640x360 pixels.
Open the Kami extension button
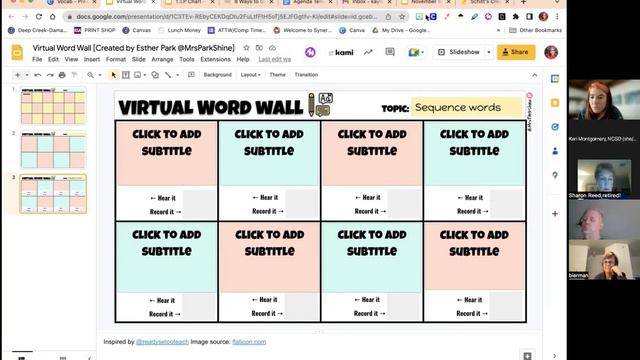tap(341, 52)
